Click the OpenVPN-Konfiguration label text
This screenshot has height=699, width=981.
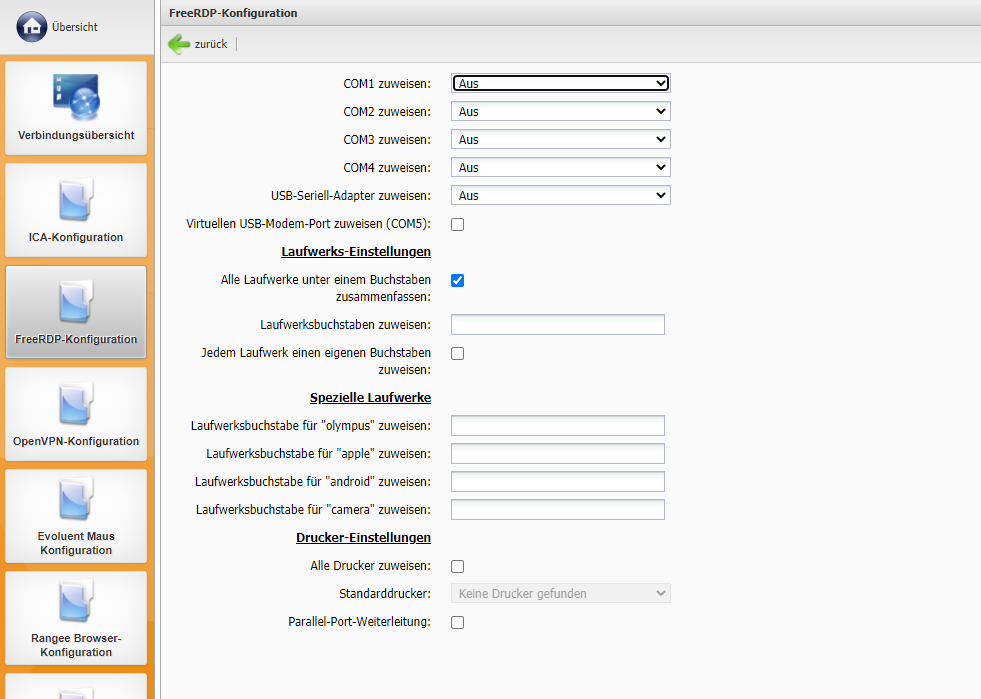pyautogui.click(x=76, y=441)
